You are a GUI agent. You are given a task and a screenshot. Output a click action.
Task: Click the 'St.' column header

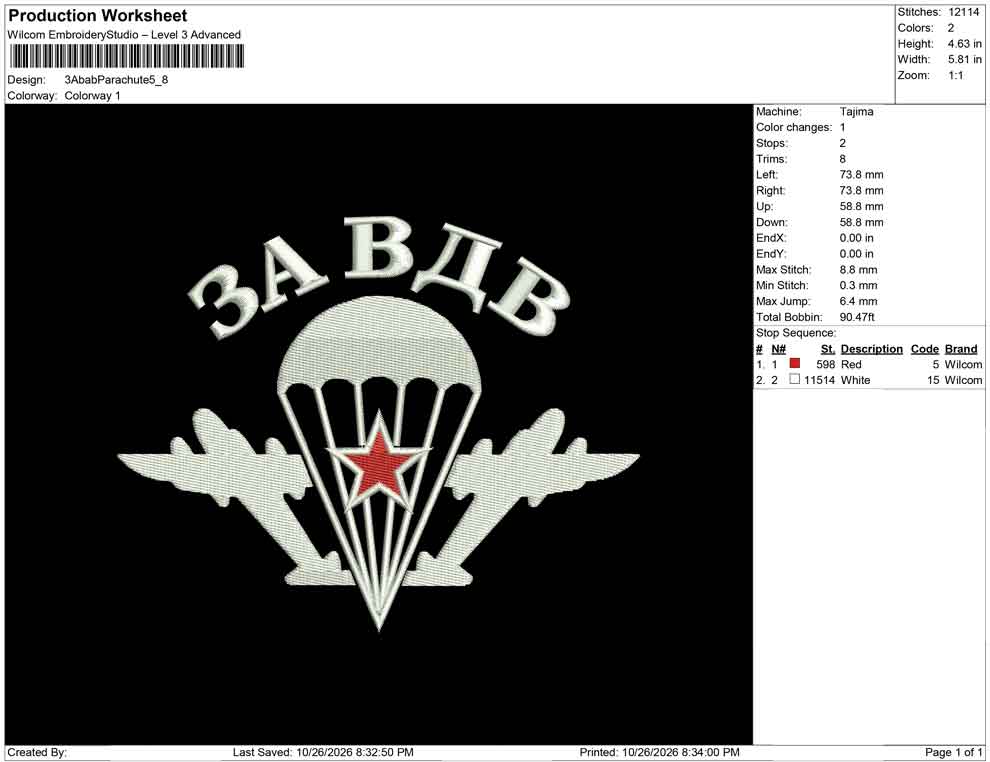pos(828,349)
